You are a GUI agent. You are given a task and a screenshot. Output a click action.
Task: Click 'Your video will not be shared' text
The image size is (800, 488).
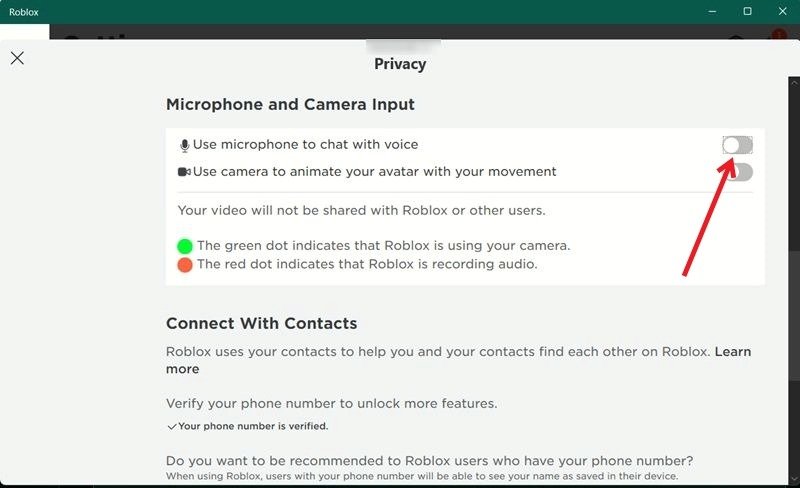(x=361, y=210)
